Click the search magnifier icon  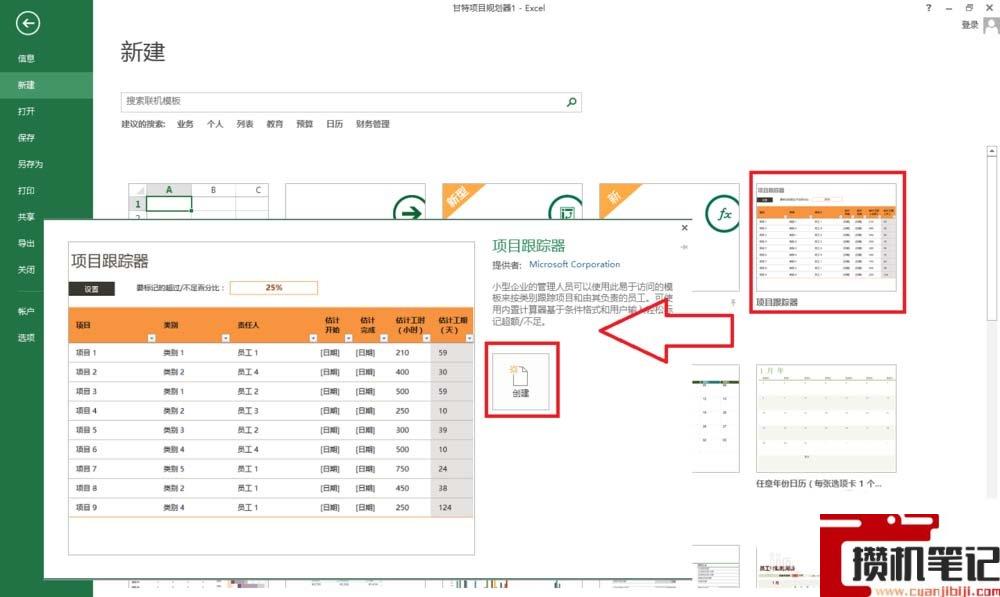click(571, 102)
